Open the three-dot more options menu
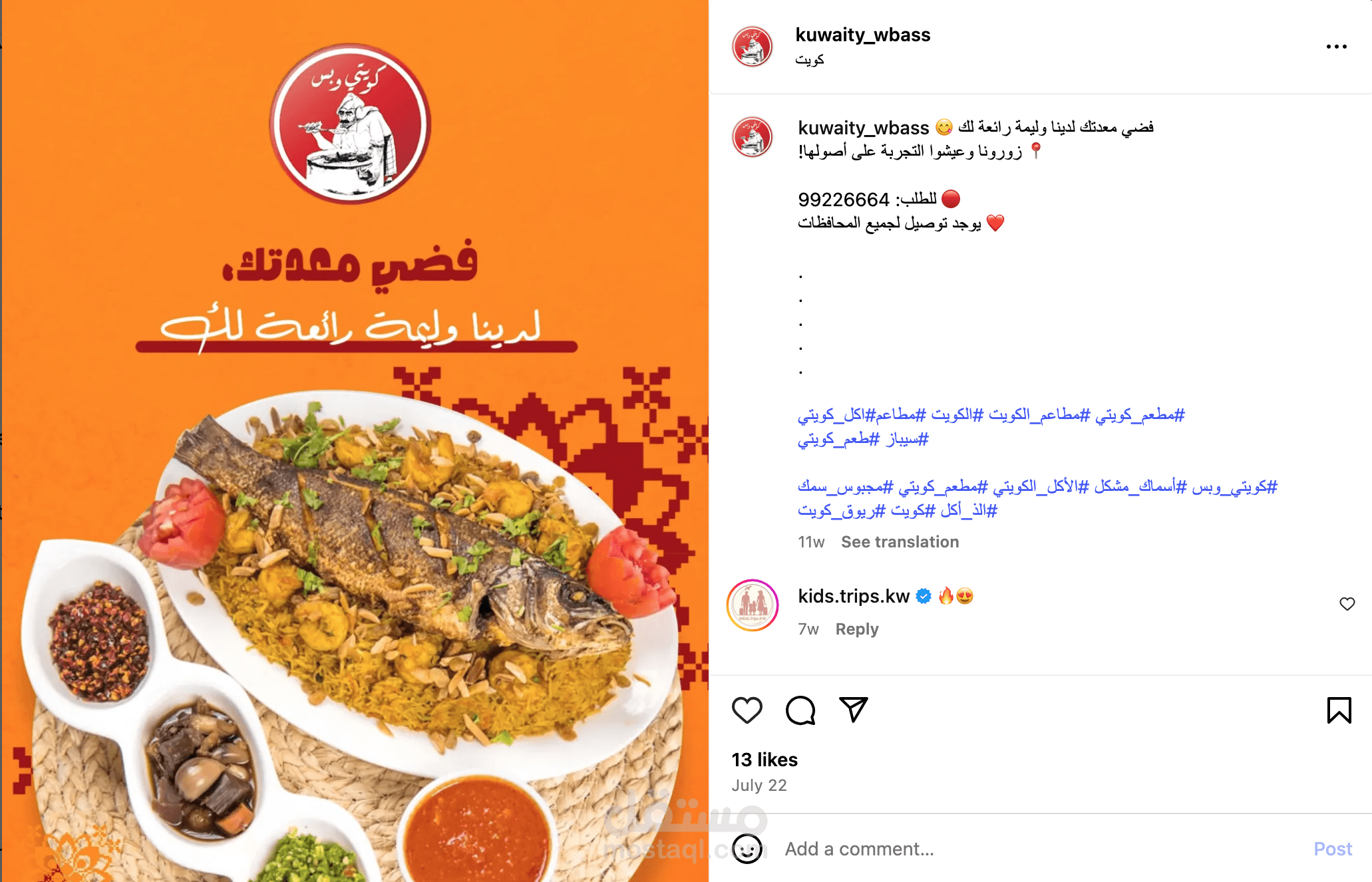1372x882 pixels. [1336, 47]
